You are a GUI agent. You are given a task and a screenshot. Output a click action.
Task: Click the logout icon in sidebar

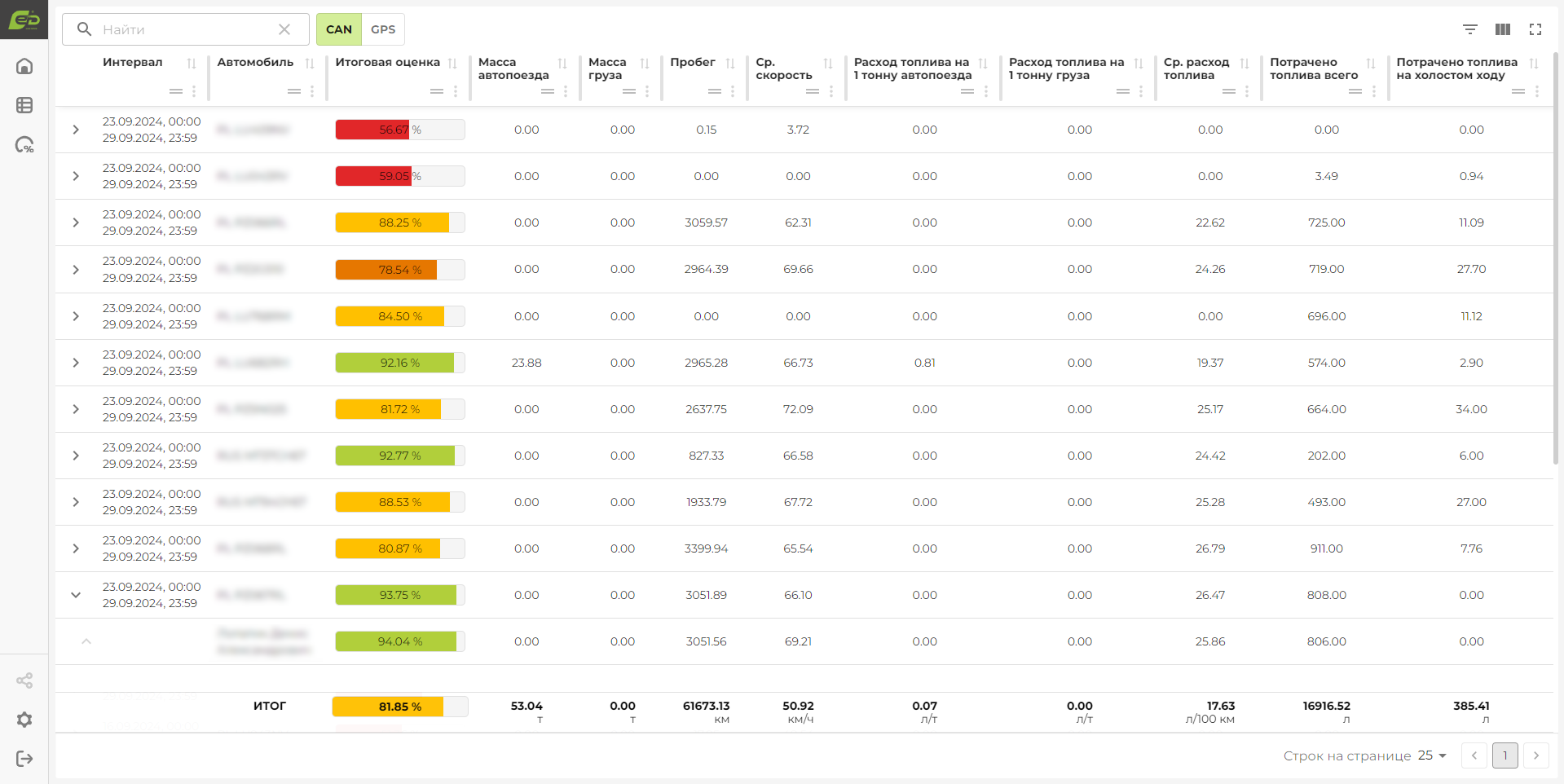click(x=24, y=759)
